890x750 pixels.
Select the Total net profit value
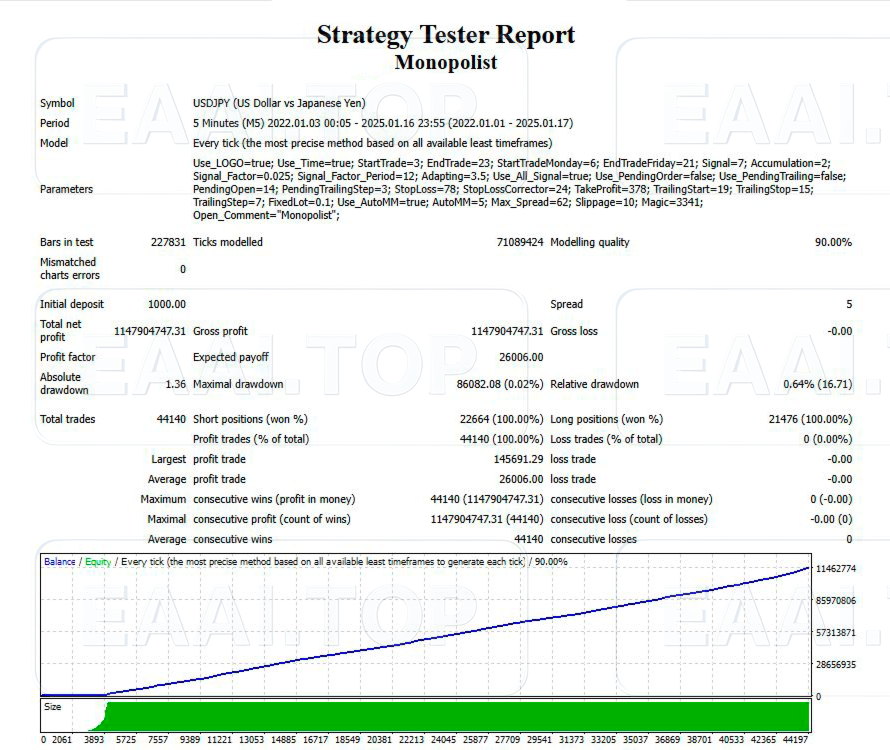149,331
